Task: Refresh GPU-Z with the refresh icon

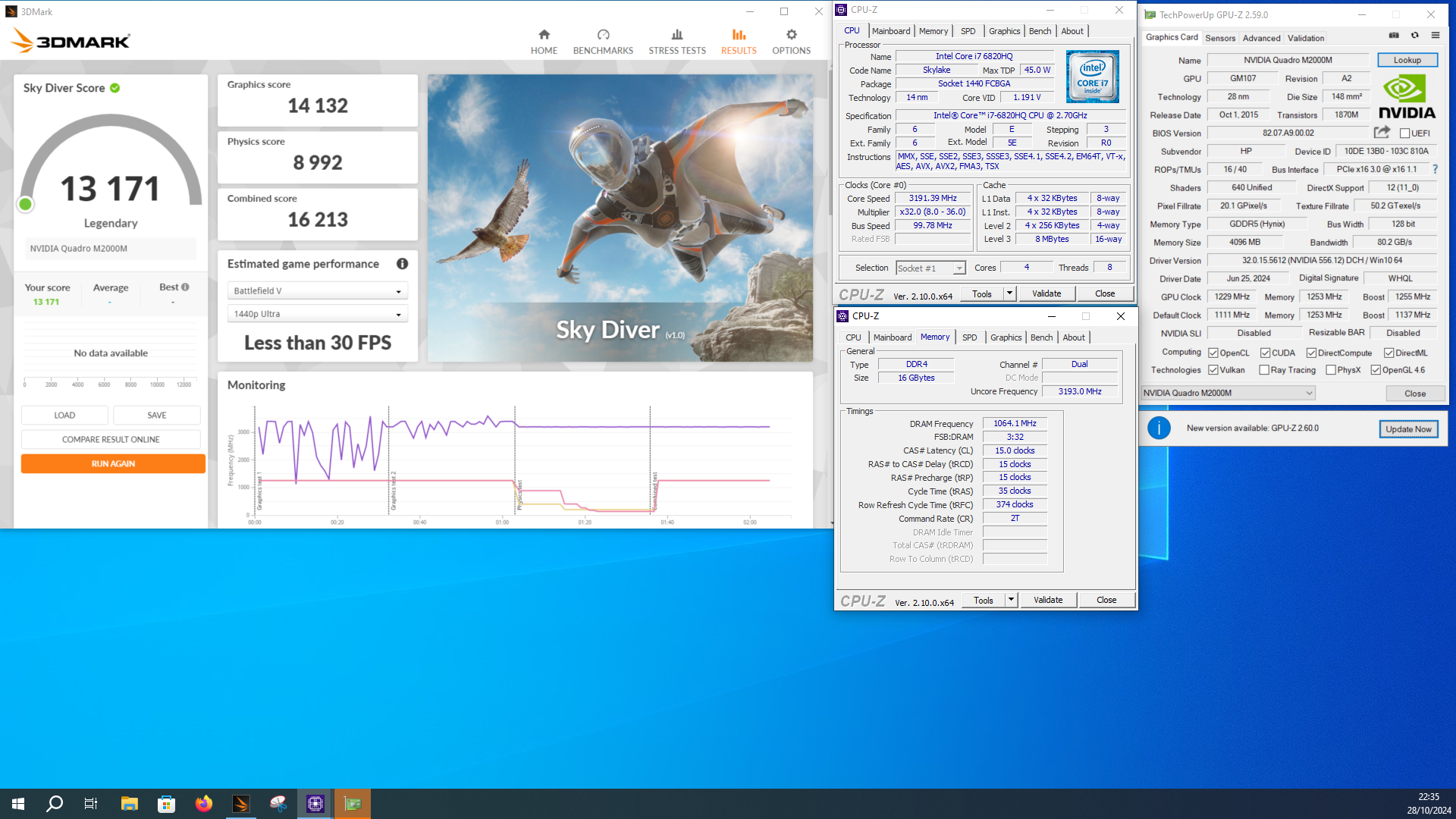Action: (1415, 36)
